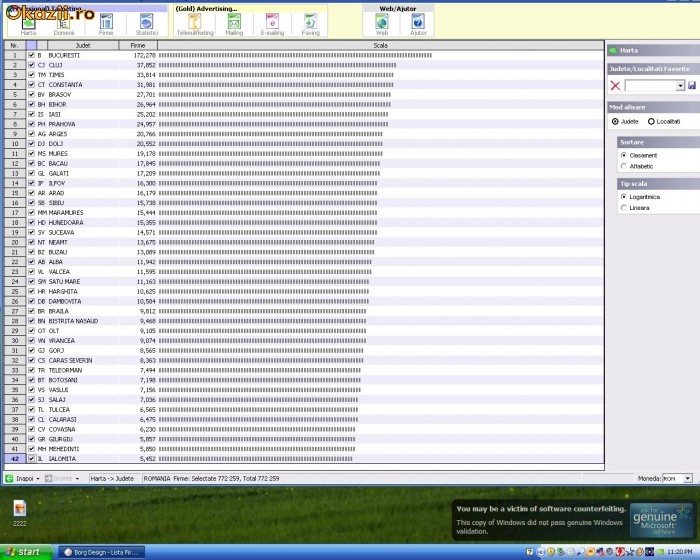Launch the E-mailing tool
This screenshot has height=560, width=700.
pyautogui.click(x=272, y=24)
